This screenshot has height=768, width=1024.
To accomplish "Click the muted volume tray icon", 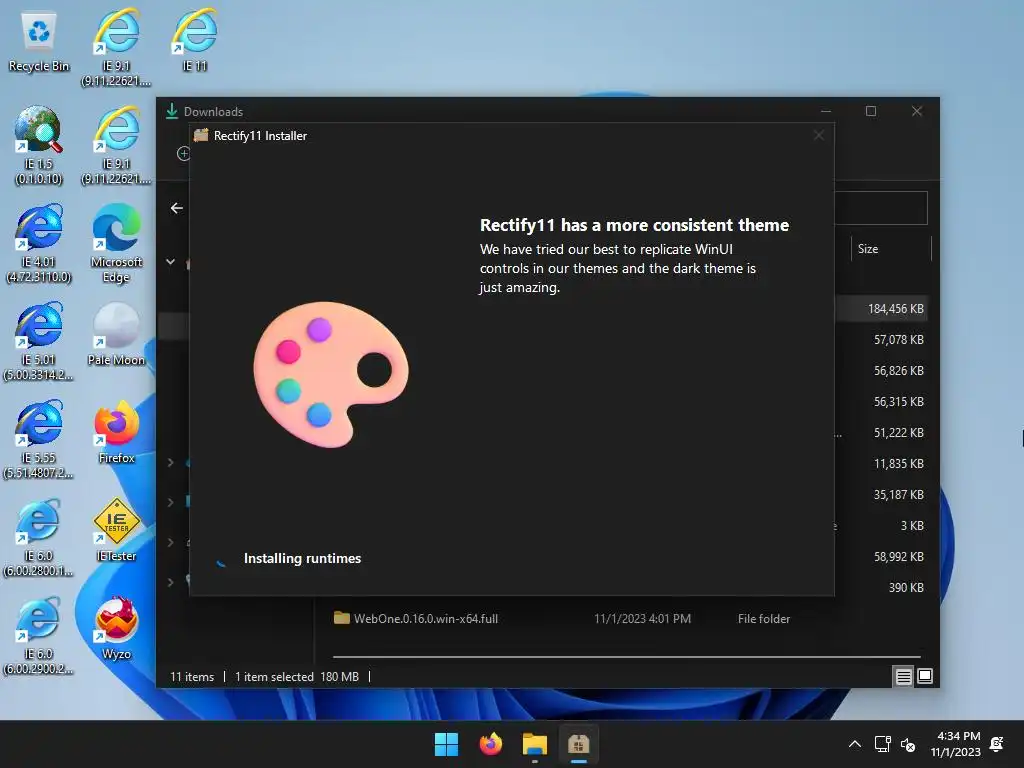I will point(908,744).
